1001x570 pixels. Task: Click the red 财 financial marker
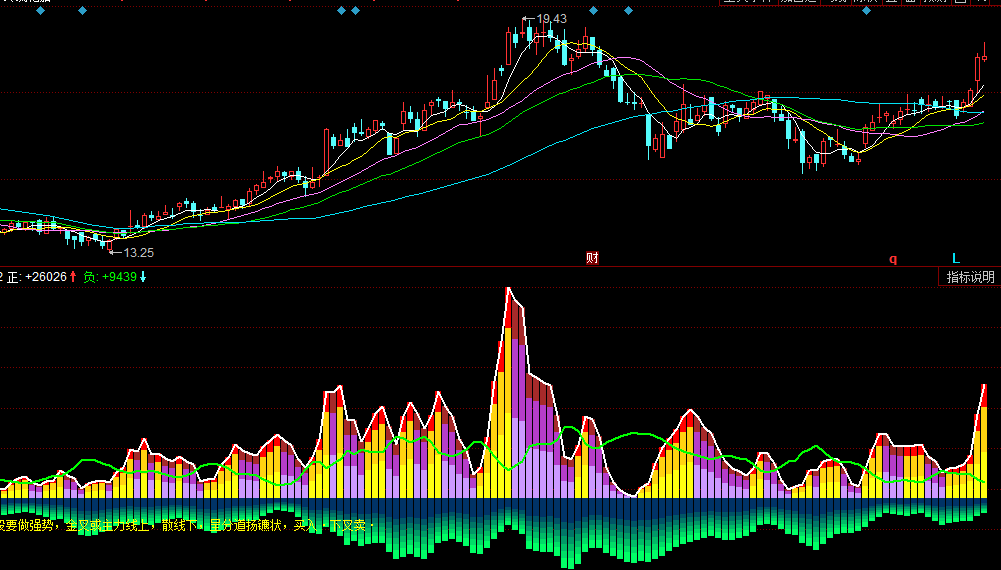(x=592, y=258)
